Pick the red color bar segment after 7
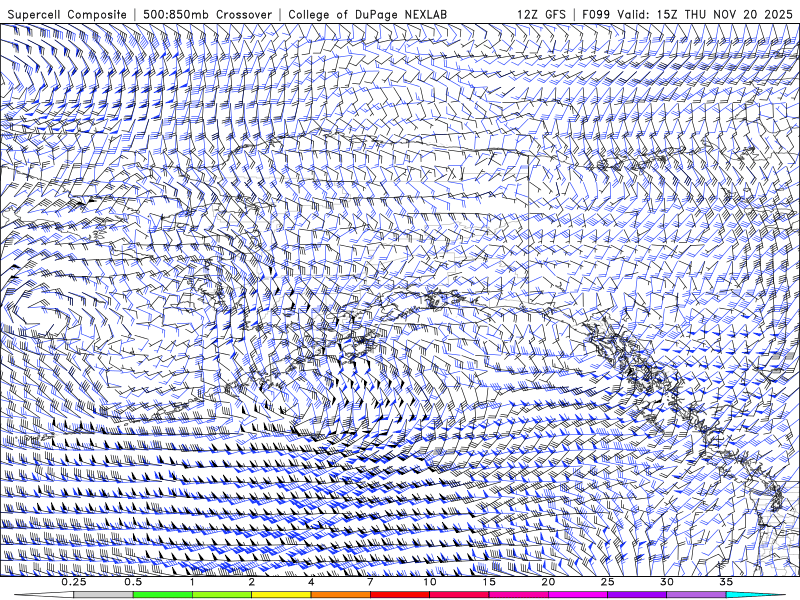The image size is (800, 600). pyautogui.click(x=399, y=595)
